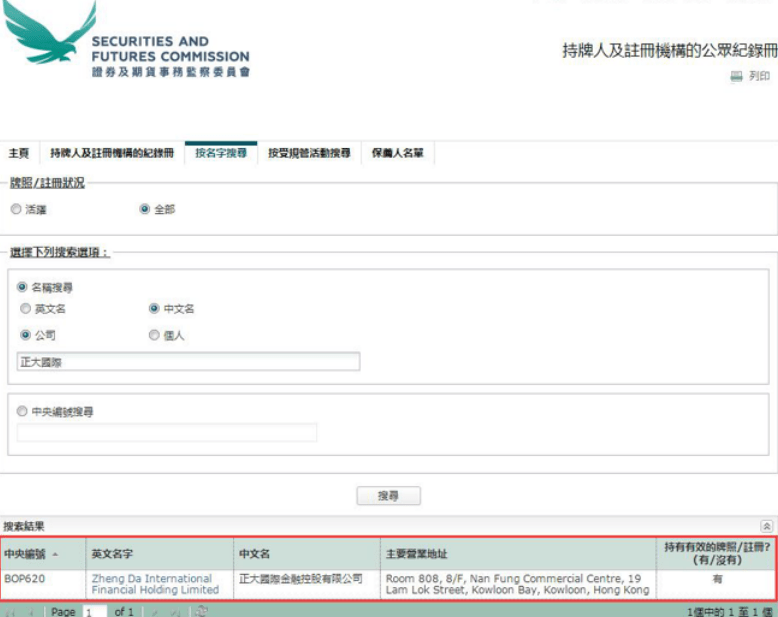Open the 主頁 tab

click(x=19, y=153)
